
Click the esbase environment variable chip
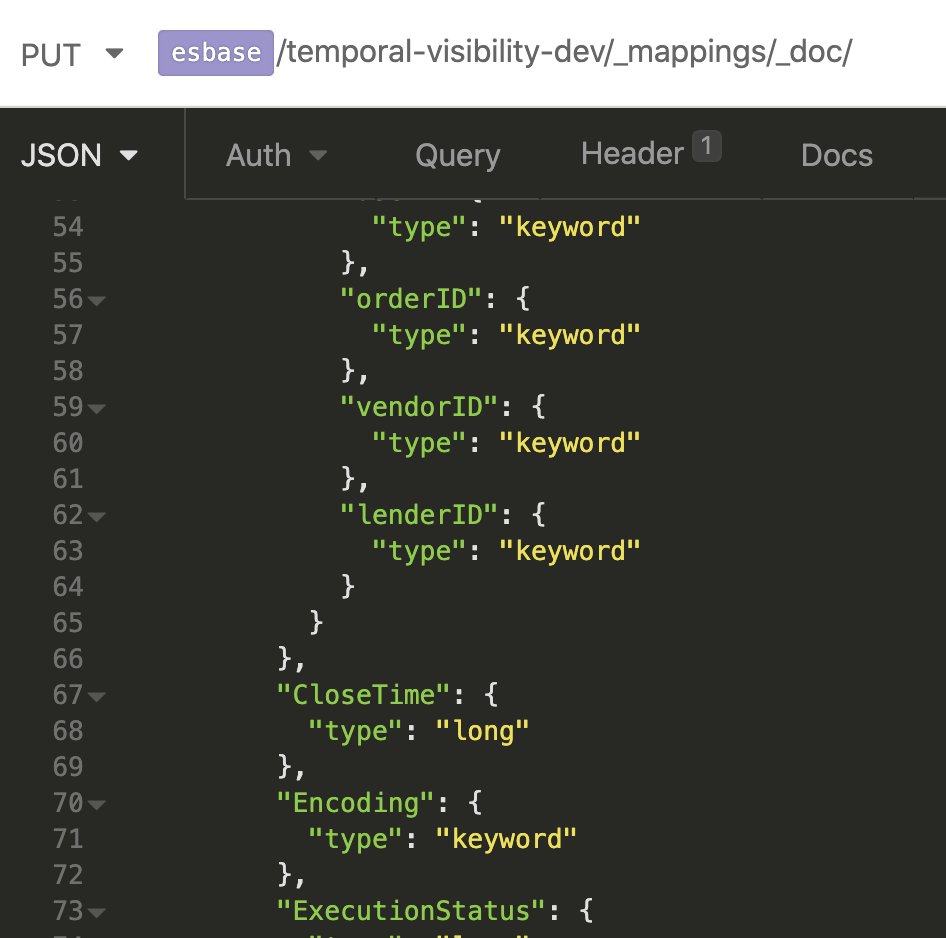tap(215, 54)
